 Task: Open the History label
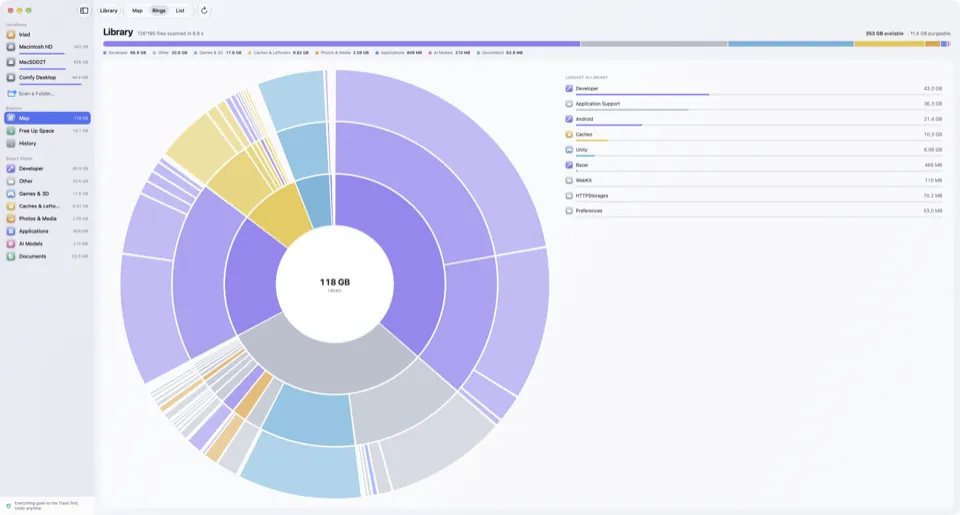[x=27, y=143]
